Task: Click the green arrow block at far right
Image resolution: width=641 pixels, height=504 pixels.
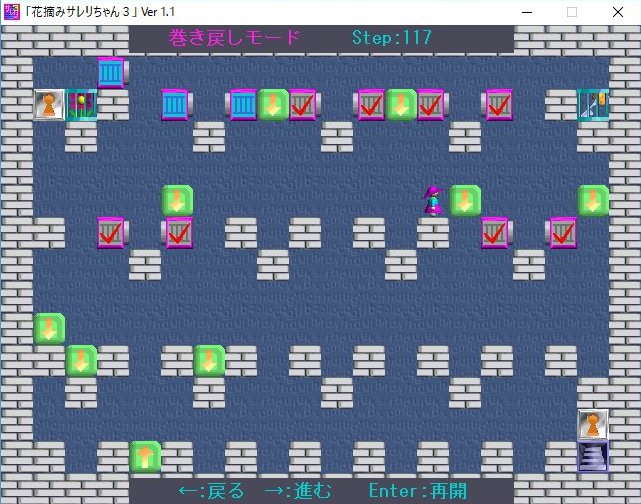Action: 593,200
